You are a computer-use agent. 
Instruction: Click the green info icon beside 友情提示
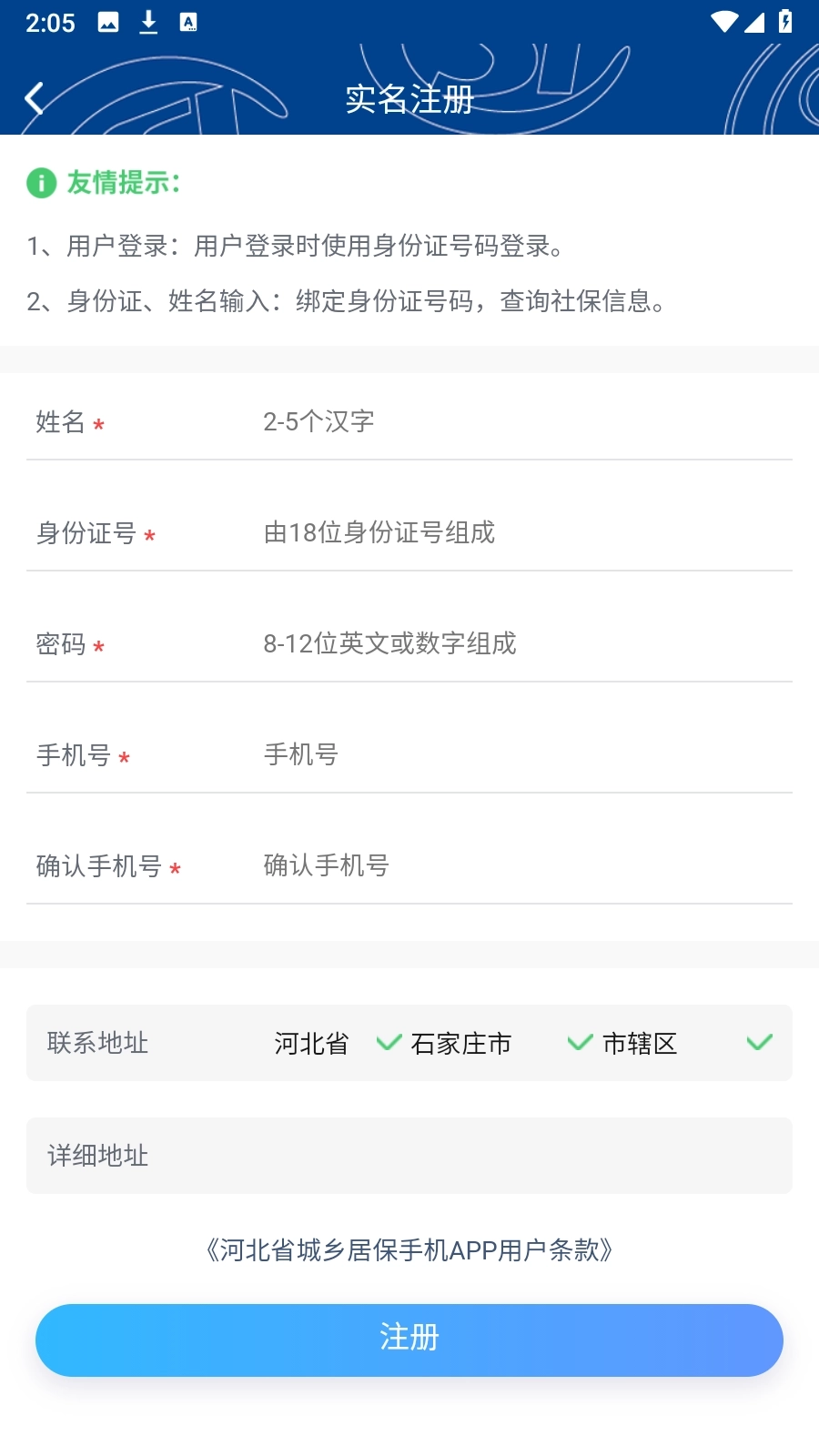click(40, 182)
